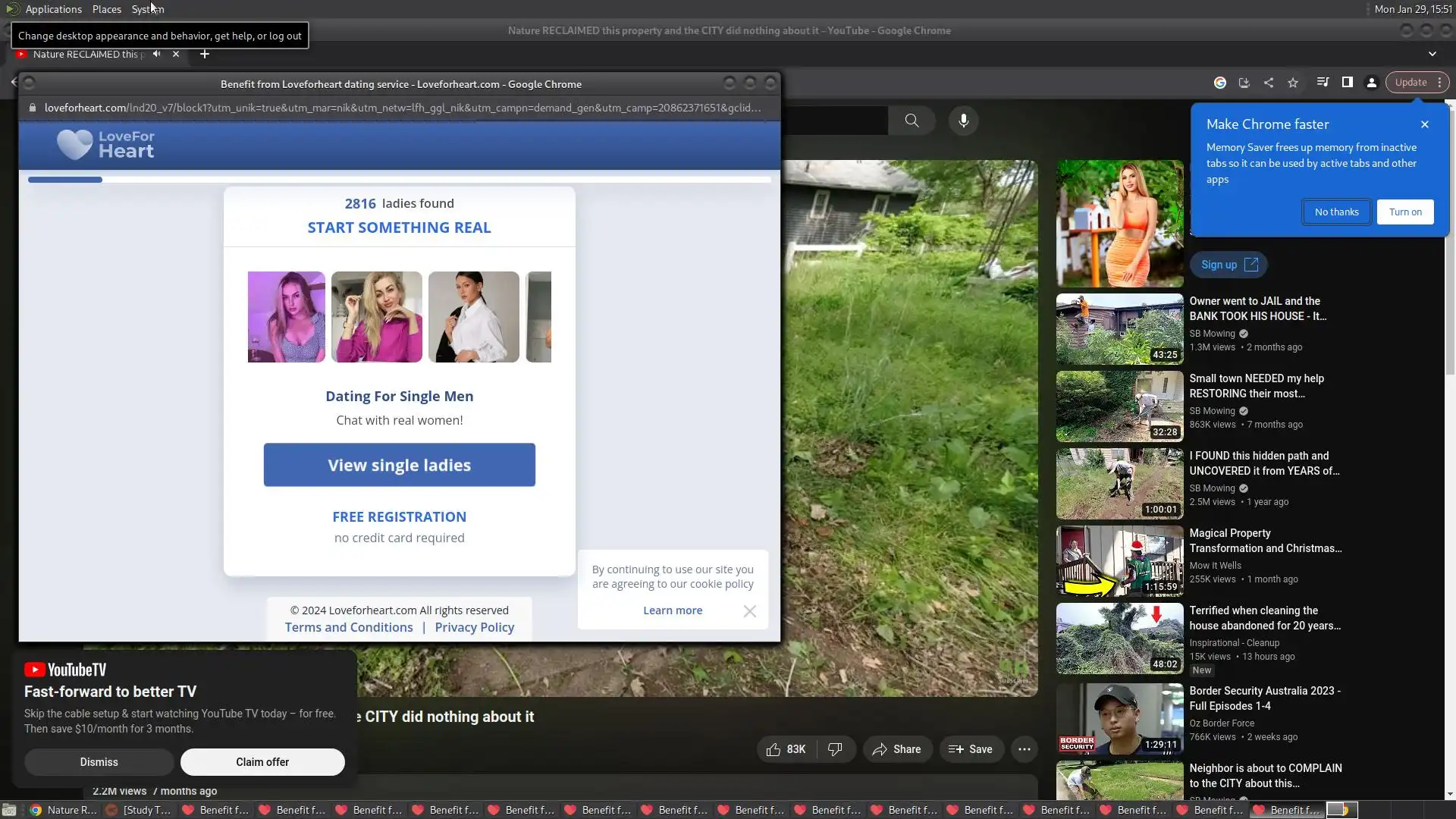Open the media controls icon in toolbar
Viewport: 1456px width, 819px height.
tap(1323, 83)
